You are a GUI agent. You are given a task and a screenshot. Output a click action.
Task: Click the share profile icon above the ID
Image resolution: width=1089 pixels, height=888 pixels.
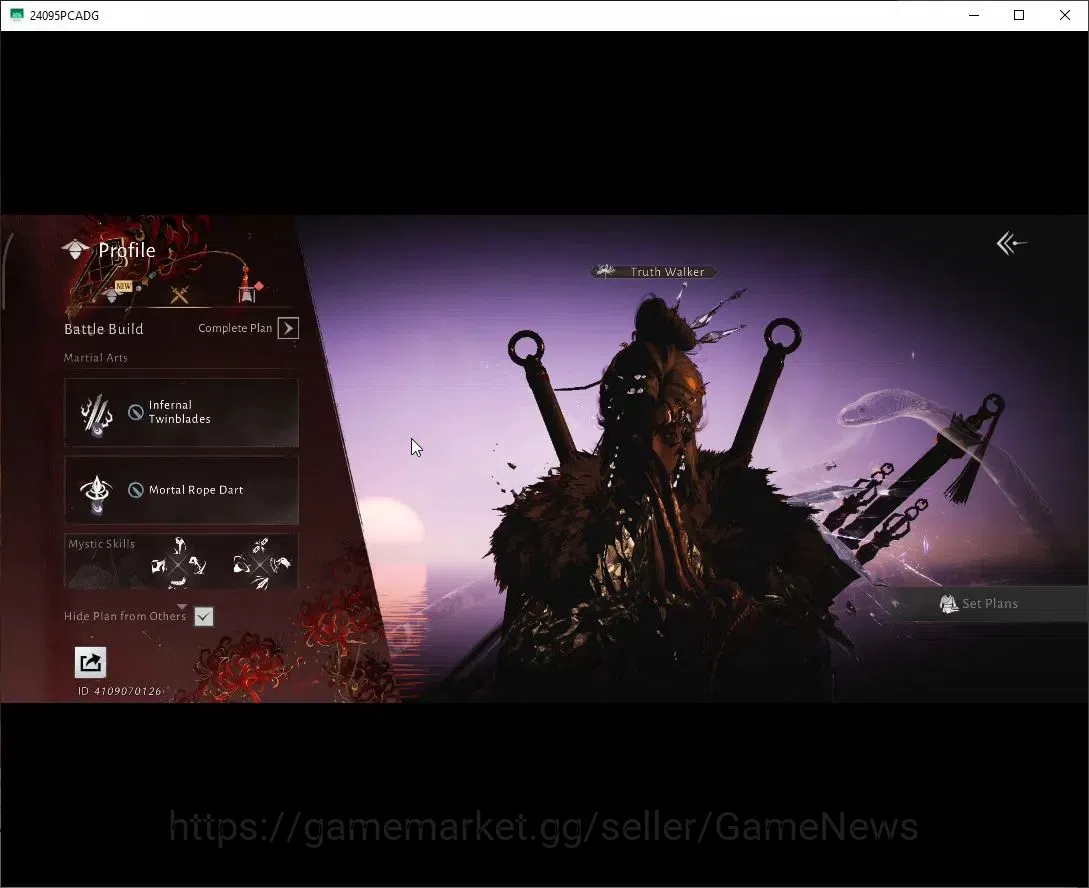(90, 662)
